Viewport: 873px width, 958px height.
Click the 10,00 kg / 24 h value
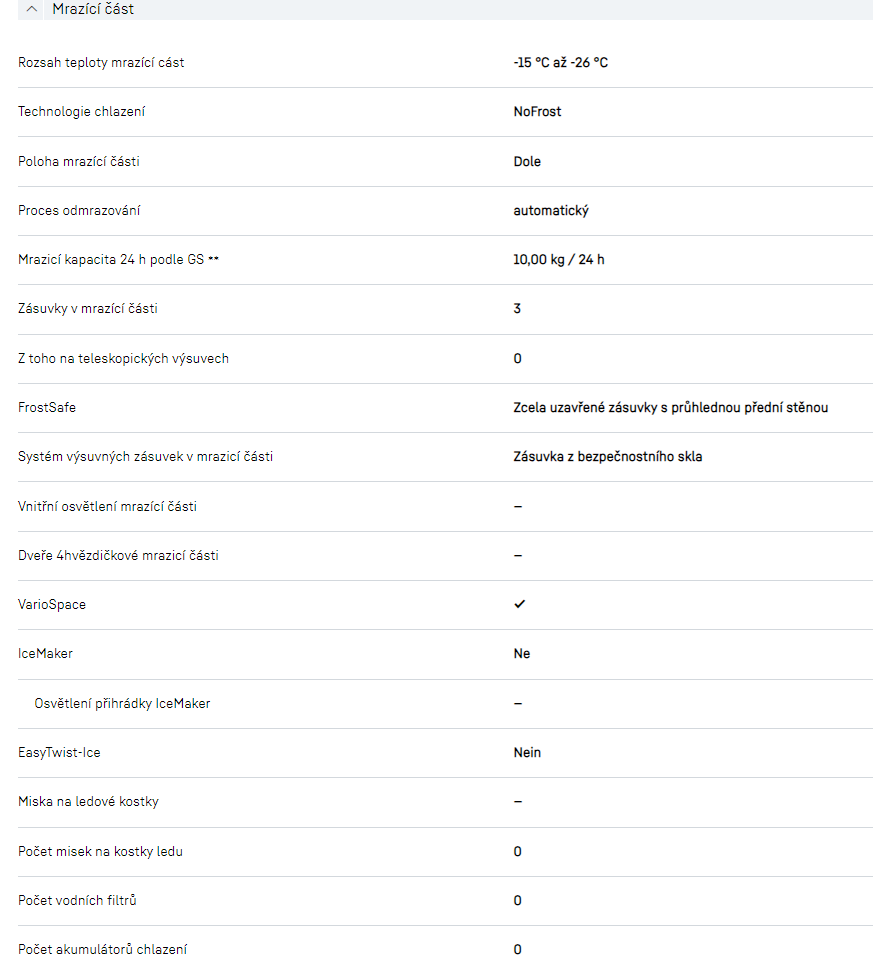(x=559, y=260)
